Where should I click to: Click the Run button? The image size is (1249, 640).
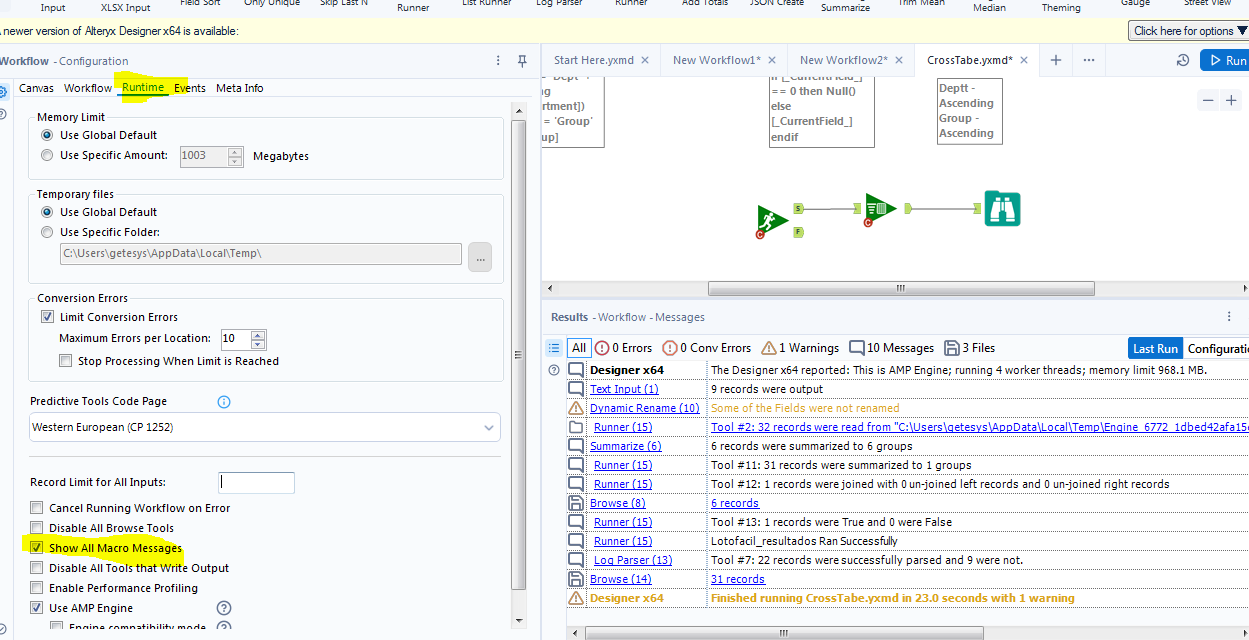[1227, 60]
